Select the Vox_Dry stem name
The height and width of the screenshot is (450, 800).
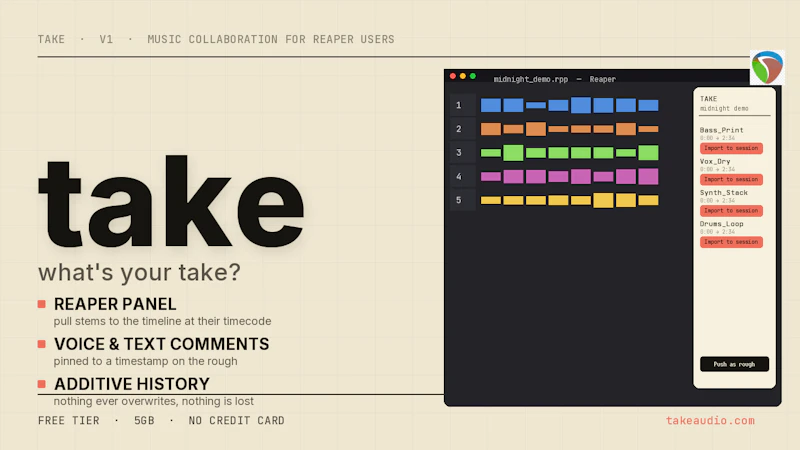(x=715, y=161)
